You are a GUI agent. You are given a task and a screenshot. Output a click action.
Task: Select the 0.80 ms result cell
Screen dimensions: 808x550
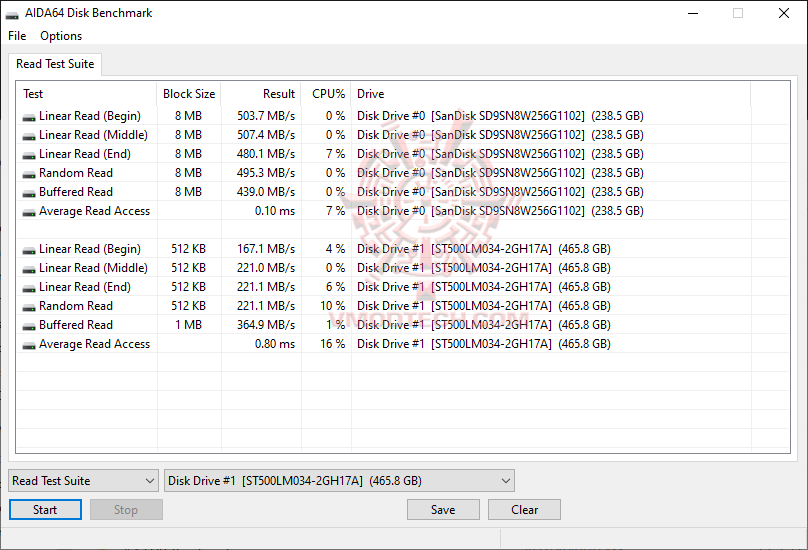(x=275, y=344)
